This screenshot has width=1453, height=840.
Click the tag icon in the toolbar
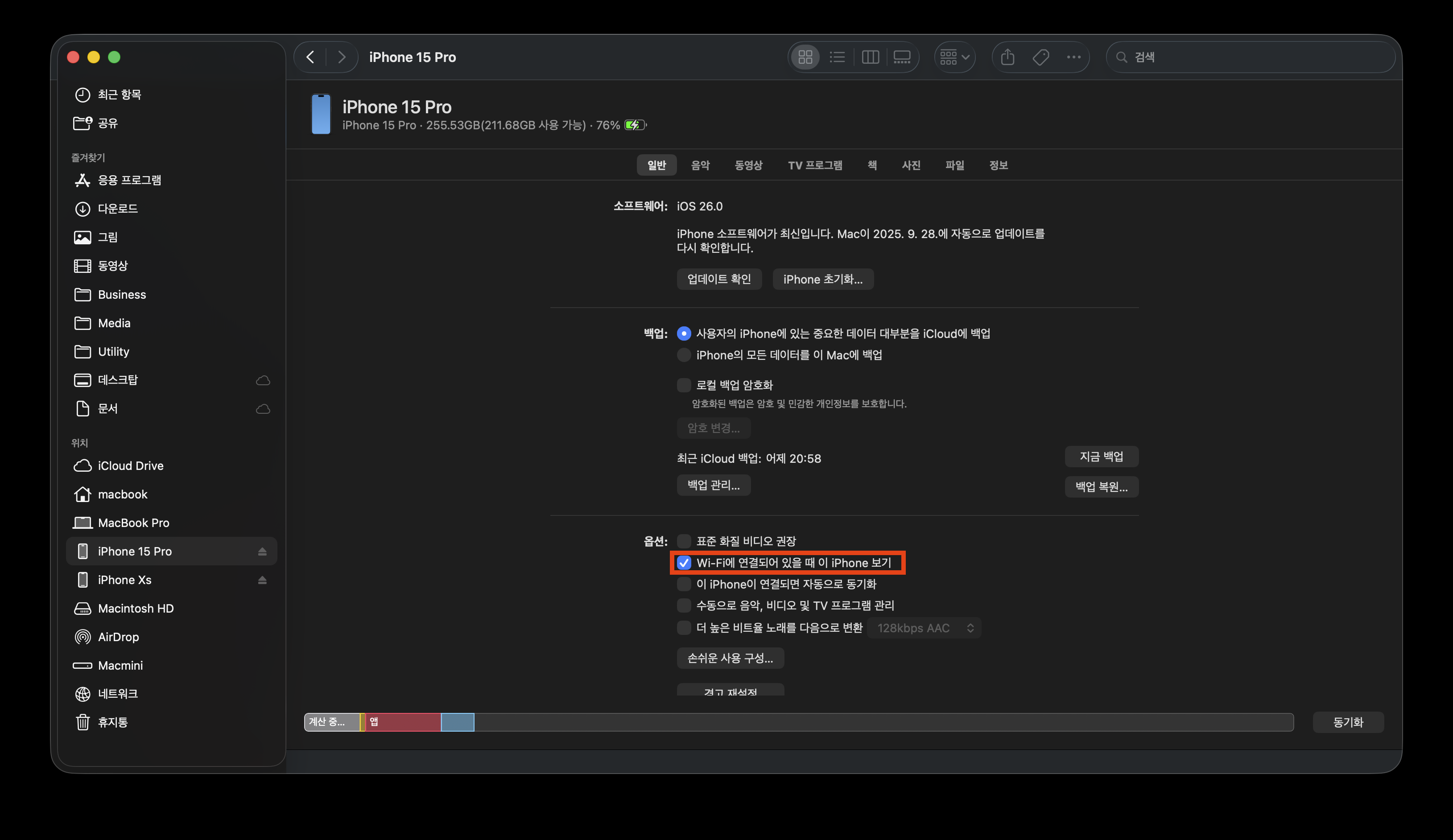point(1041,57)
